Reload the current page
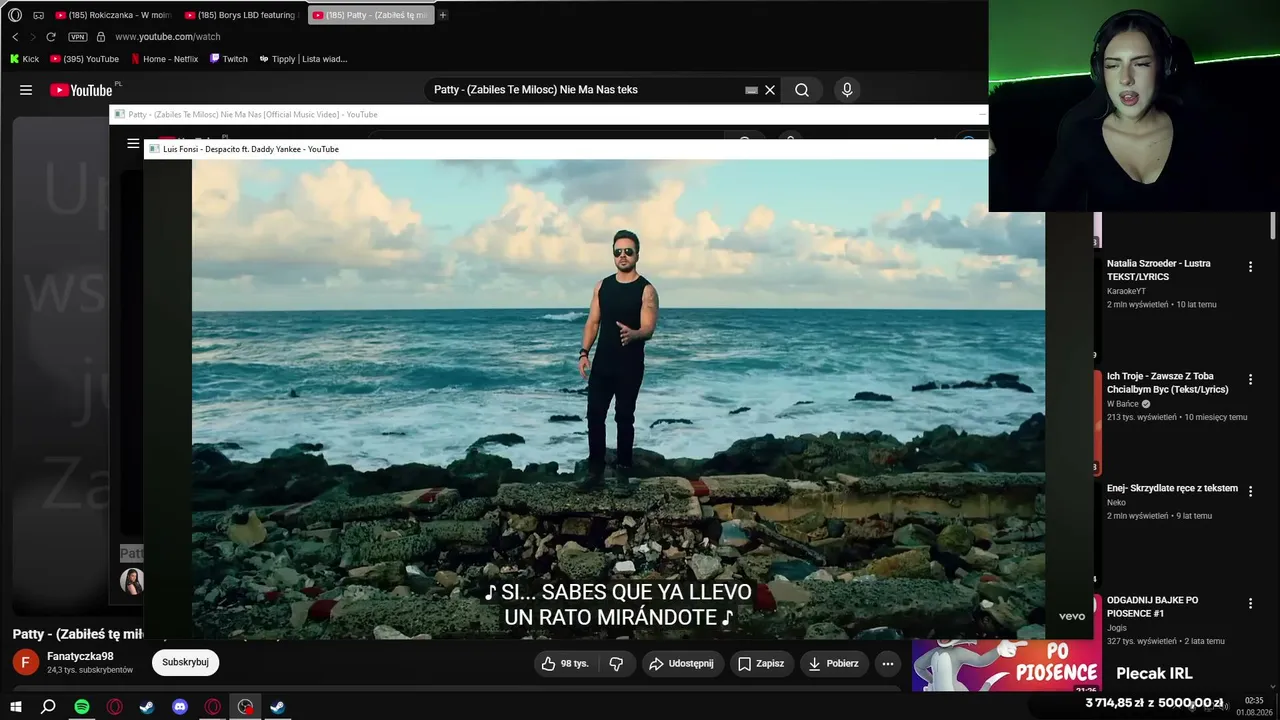 (51, 37)
